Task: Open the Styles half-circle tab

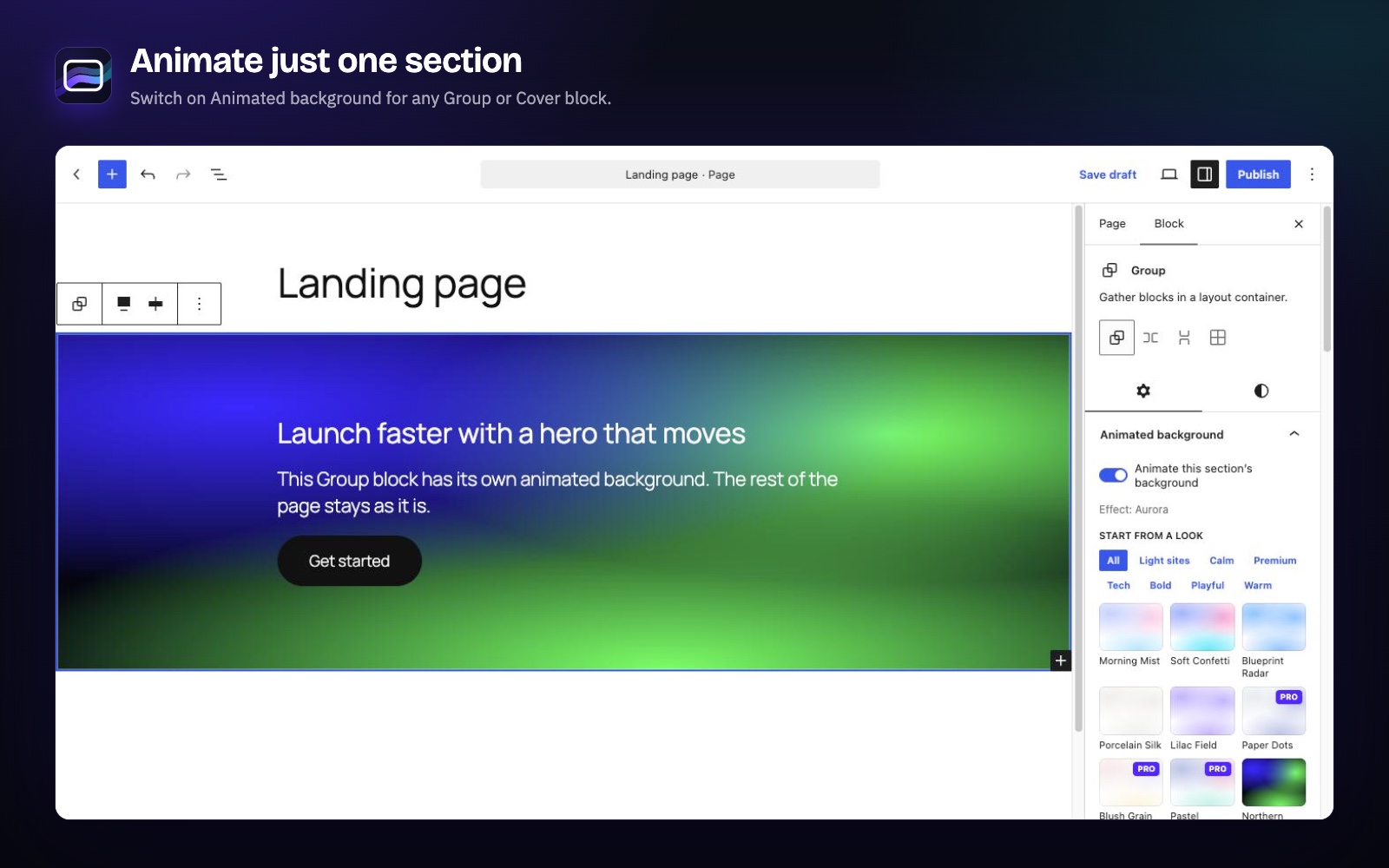Action: [1261, 391]
